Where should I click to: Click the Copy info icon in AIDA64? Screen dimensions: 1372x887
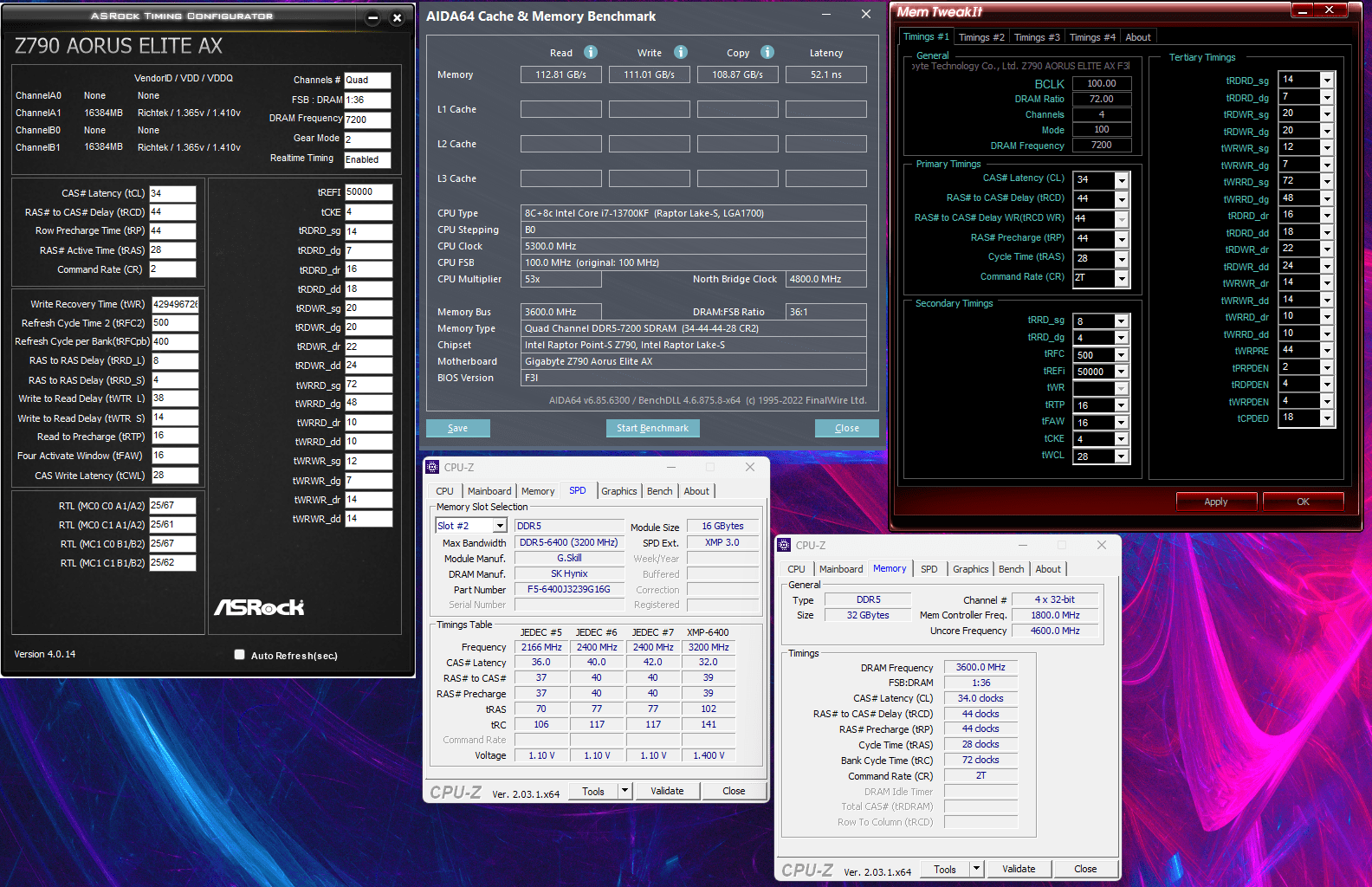tap(767, 52)
